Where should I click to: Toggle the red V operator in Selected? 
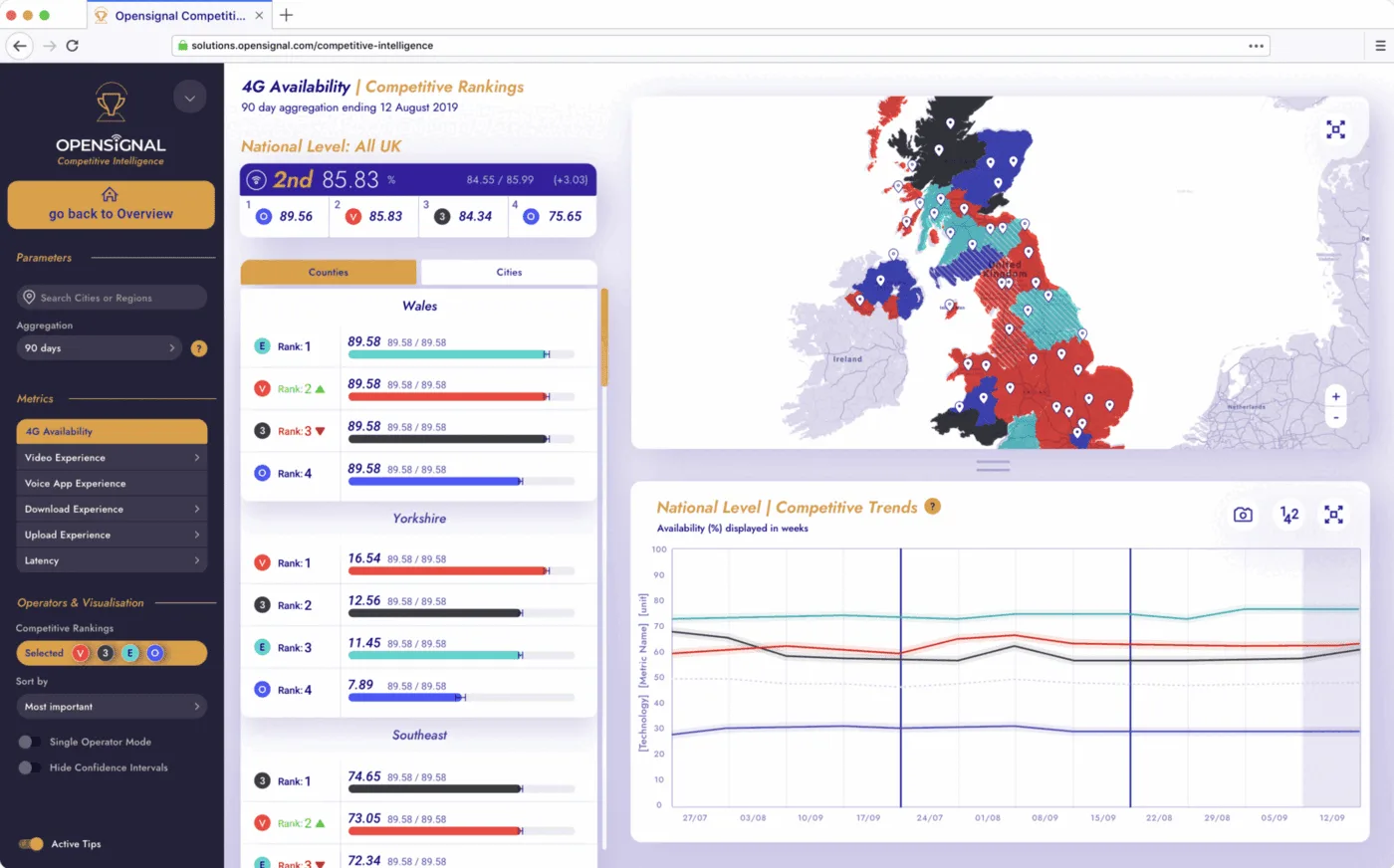click(x=81, y=653)
